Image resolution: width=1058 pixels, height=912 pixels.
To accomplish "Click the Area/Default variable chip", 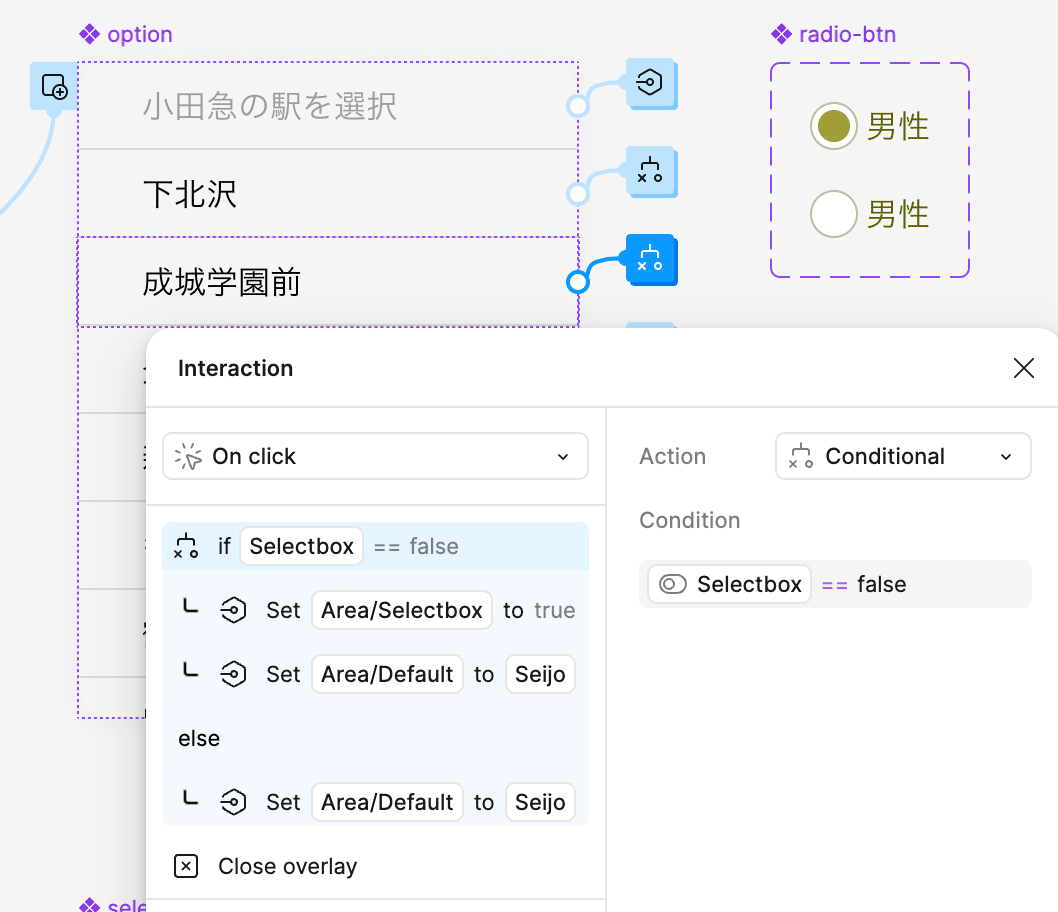I will coord(387,674).
